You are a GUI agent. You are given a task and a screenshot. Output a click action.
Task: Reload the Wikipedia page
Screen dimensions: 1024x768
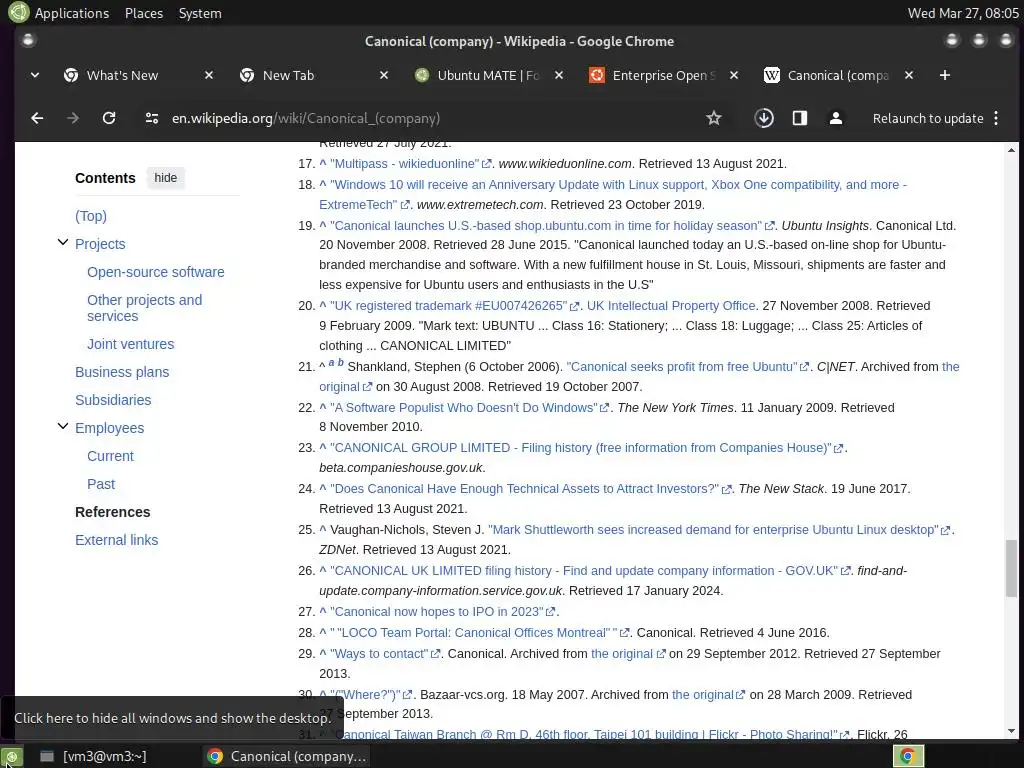pyautogui.click(x=109, y=118)
